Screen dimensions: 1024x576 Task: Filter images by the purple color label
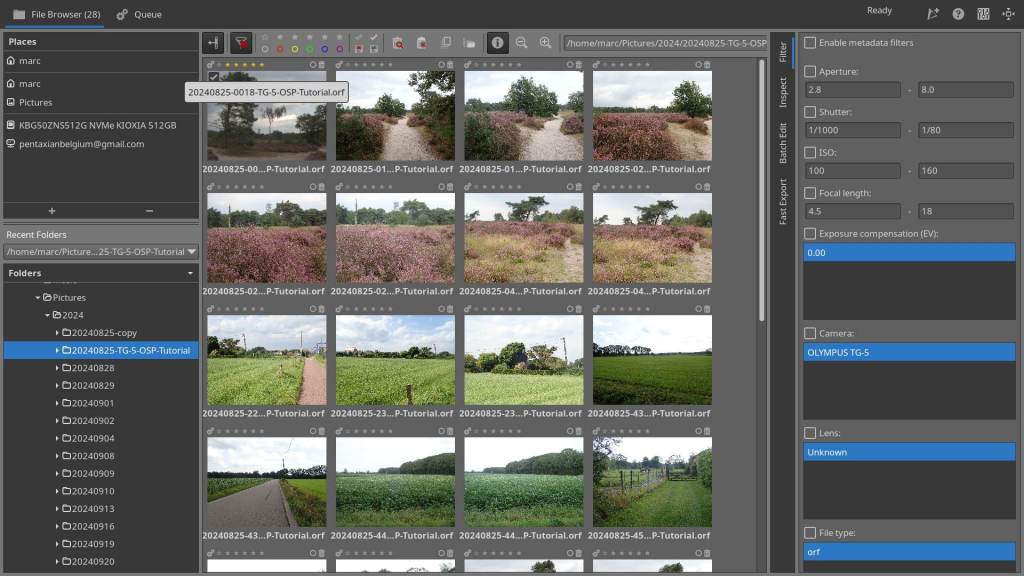pyautogui.click(x=340, y=49)
